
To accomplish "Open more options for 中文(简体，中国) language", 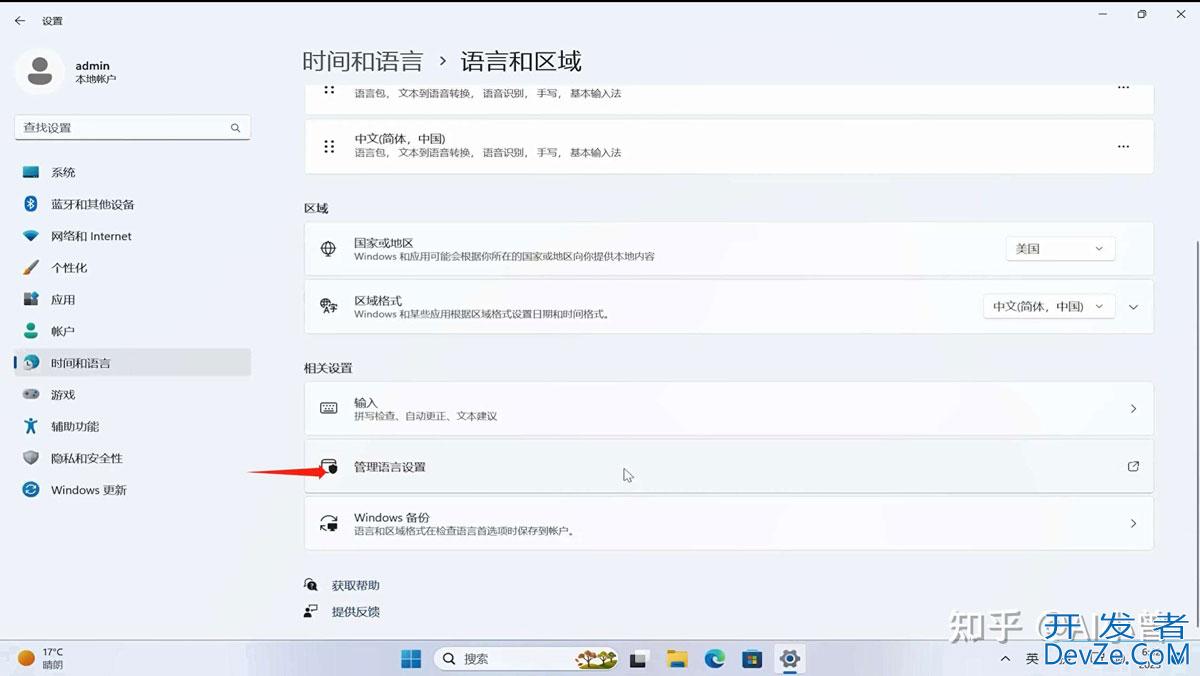I will point(1123,146).
